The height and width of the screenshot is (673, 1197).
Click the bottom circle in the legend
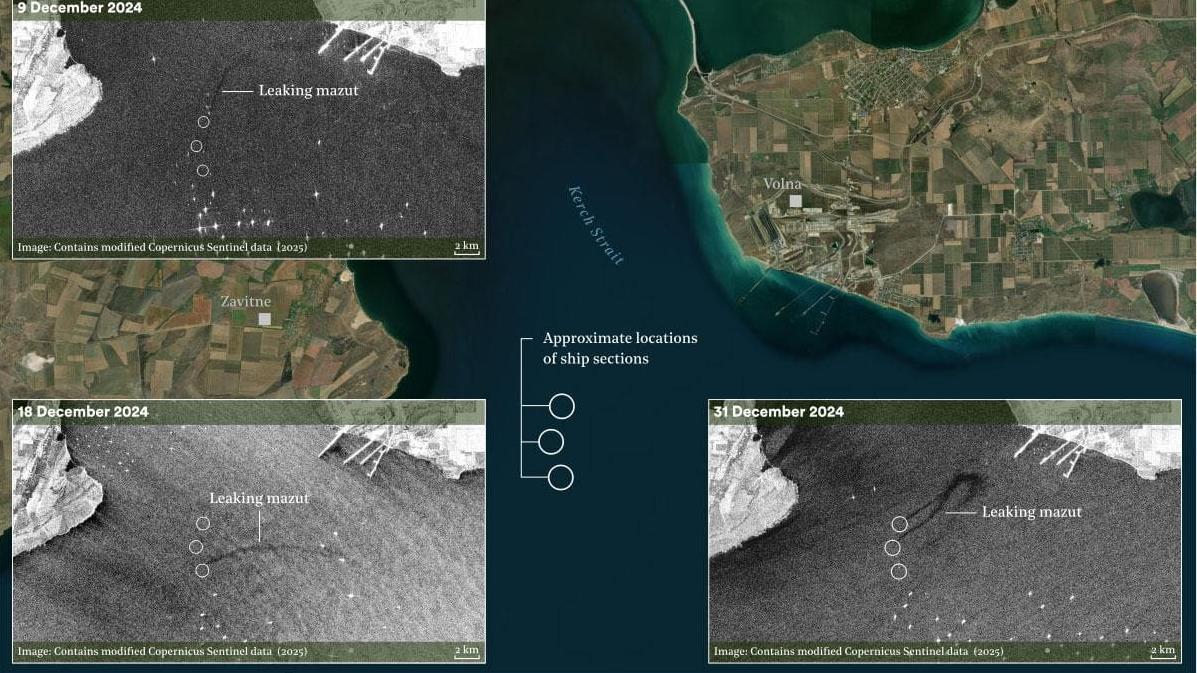(x=561, y=478)
